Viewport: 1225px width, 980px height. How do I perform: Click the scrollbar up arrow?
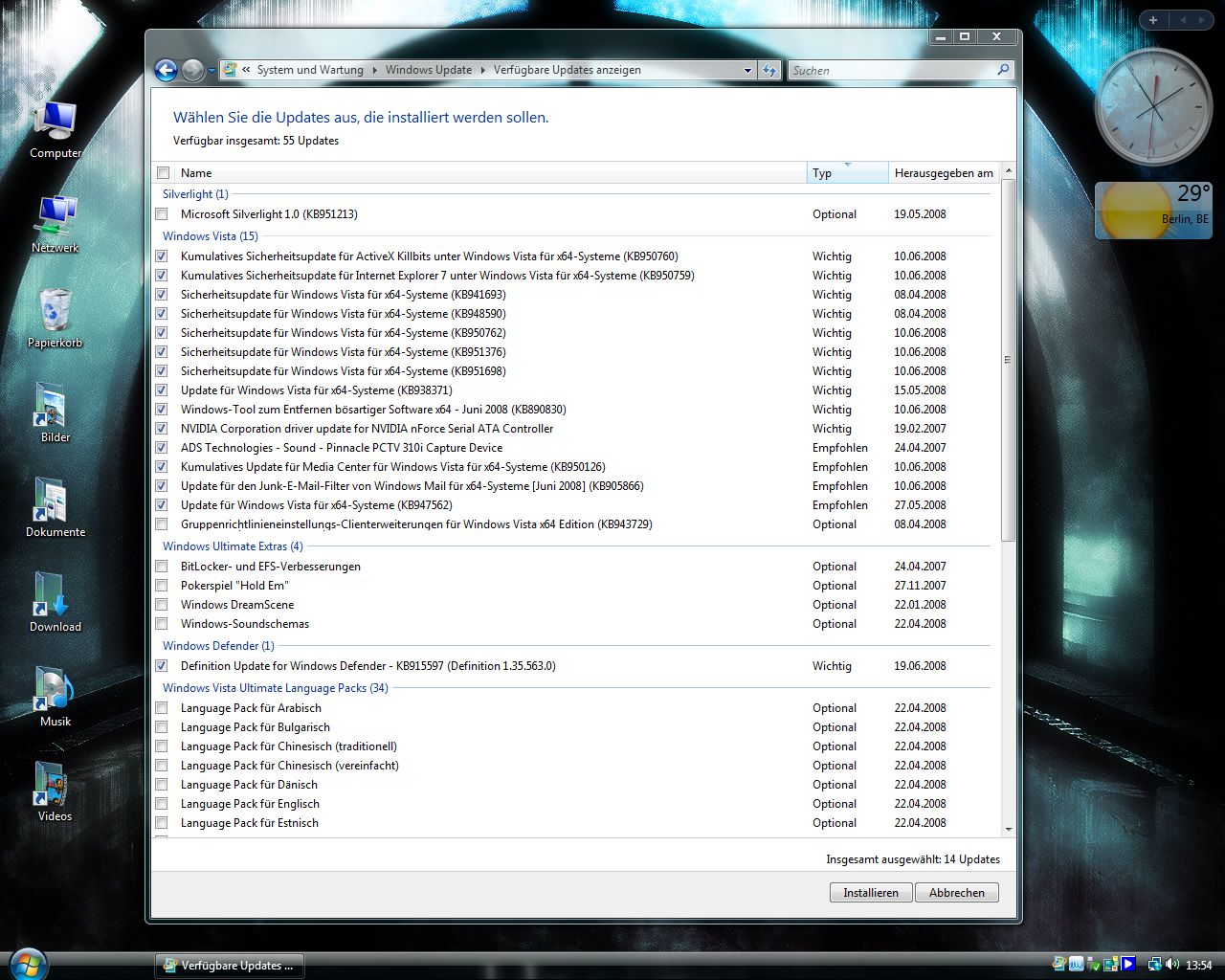(1008, 171)
